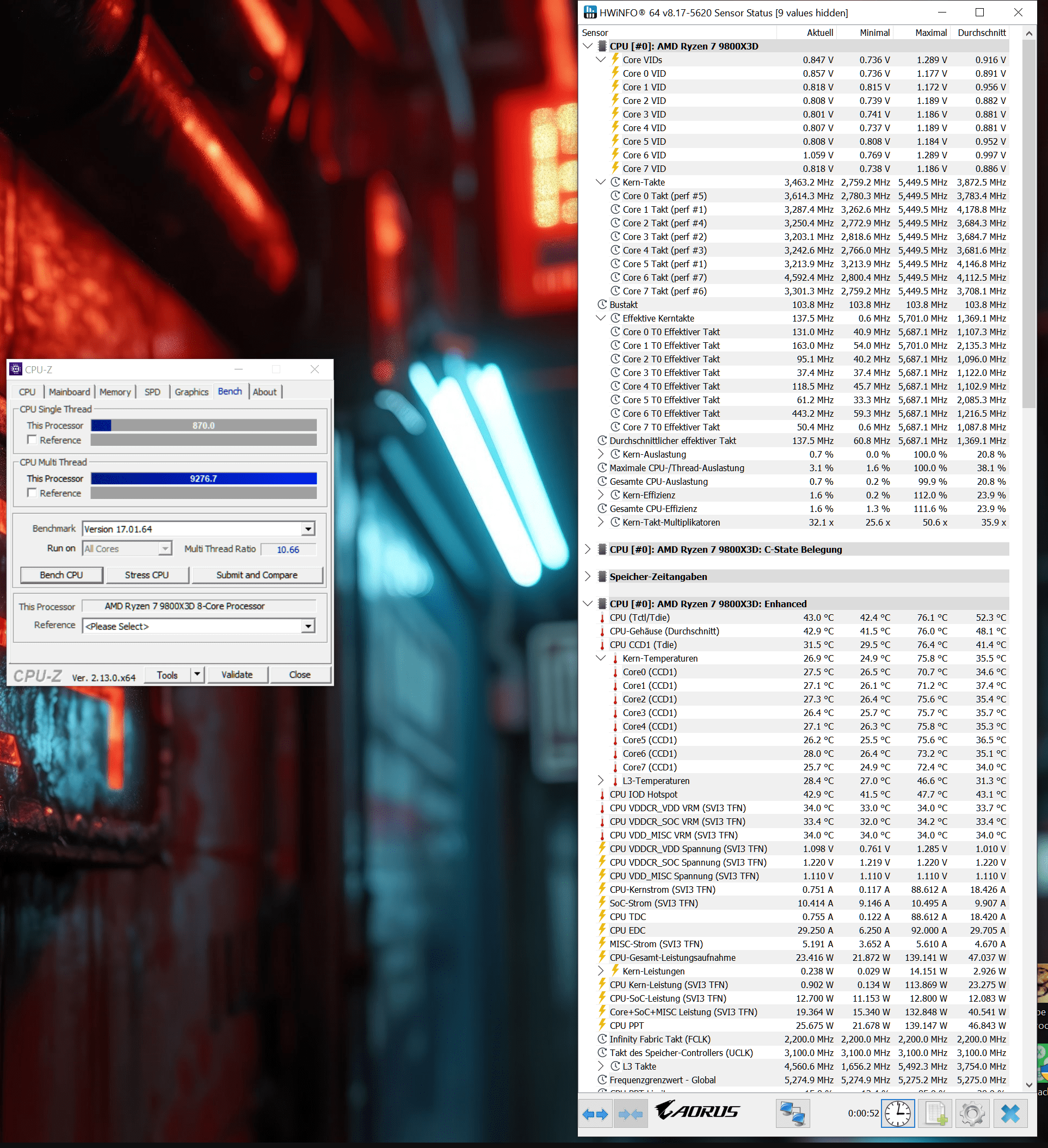Click the scroll-down arrow of HWiNFO scrollbar

(x=1028, y=1085)
